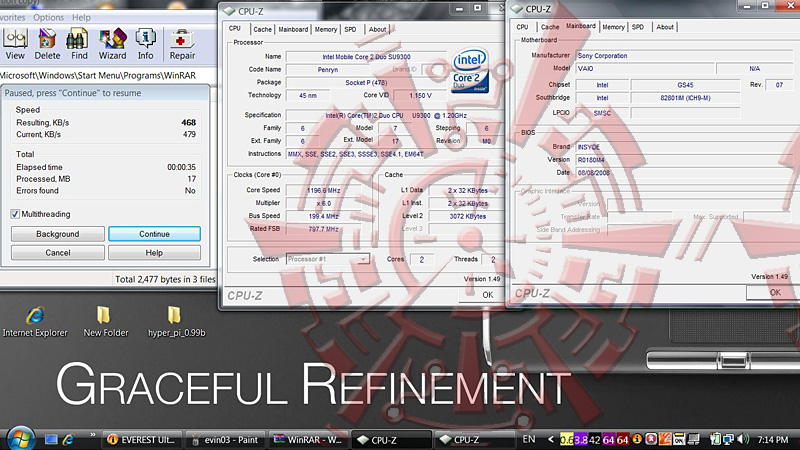800x450 pixels.
Task: Expand quick launch chevron on taskbar
Action: tap(93, 435)
